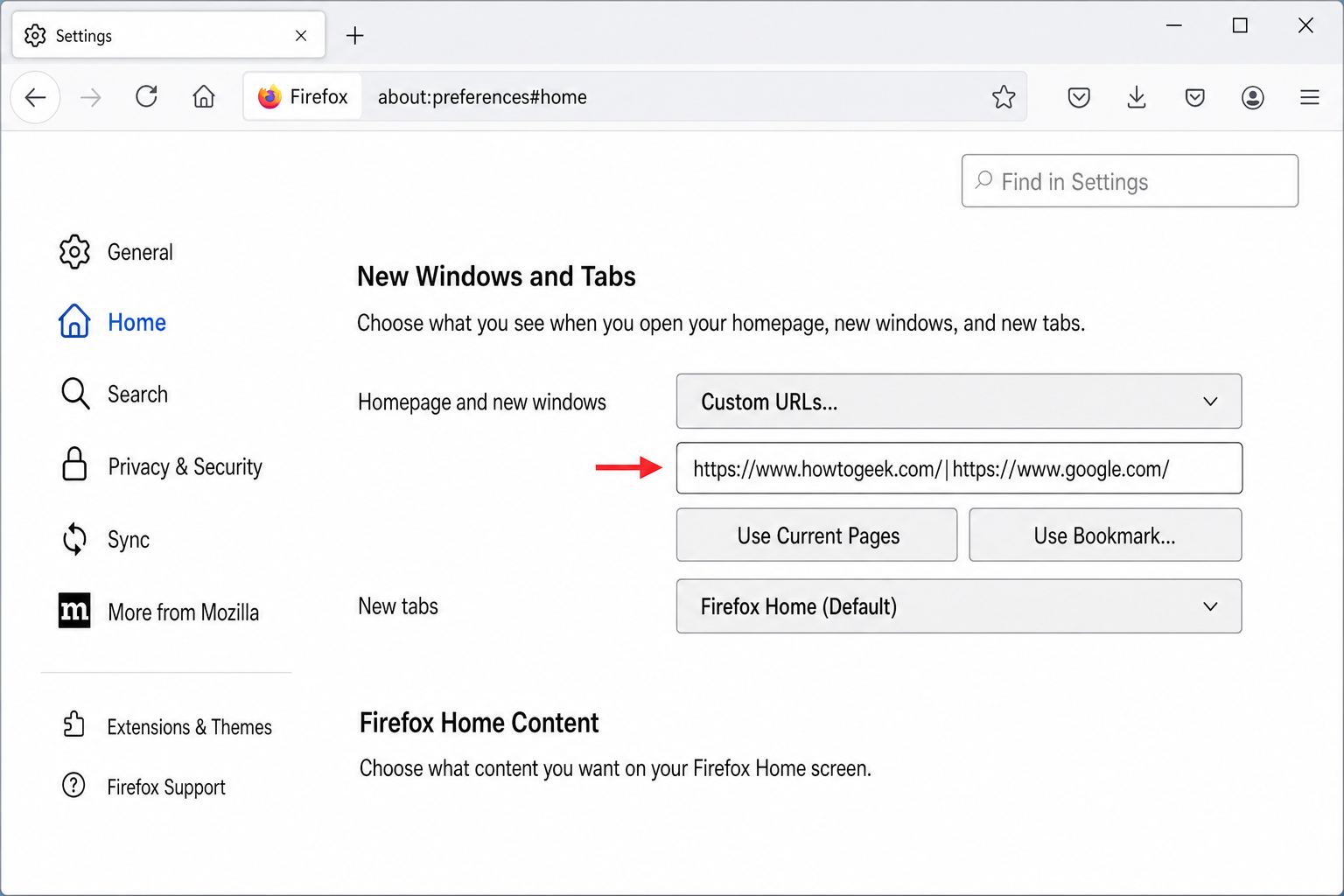Open General settings category
1344x896 pixels.
tap(140, 252)
